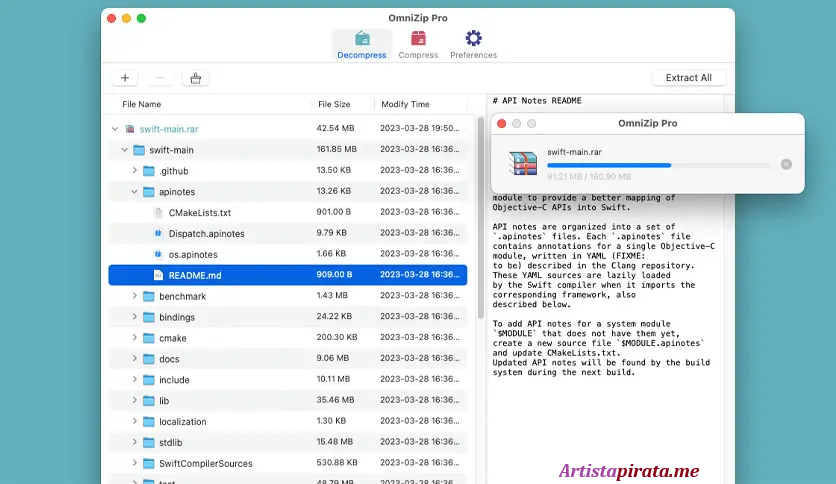
Task: Click the clear list basket icon
Action: [x=196, y=78]
